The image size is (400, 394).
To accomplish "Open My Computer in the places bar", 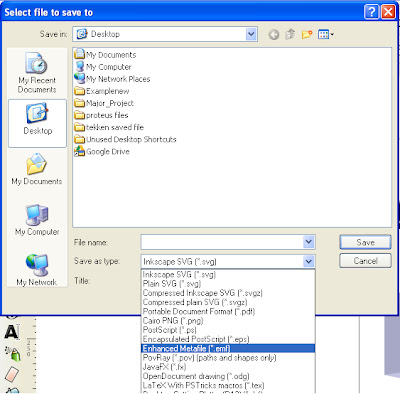I will [37, 220].
